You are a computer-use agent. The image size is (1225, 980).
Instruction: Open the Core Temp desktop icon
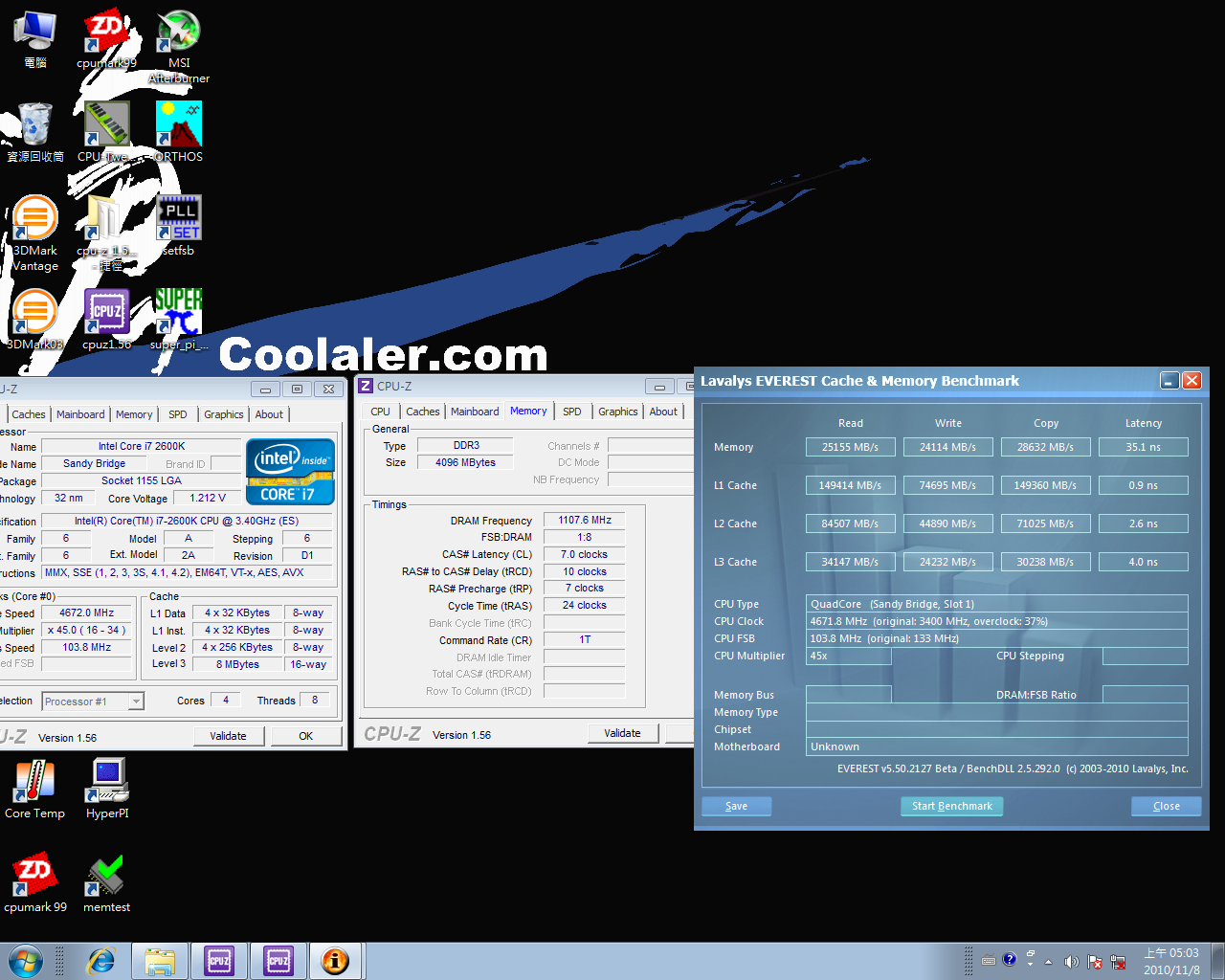coord(35,789)
